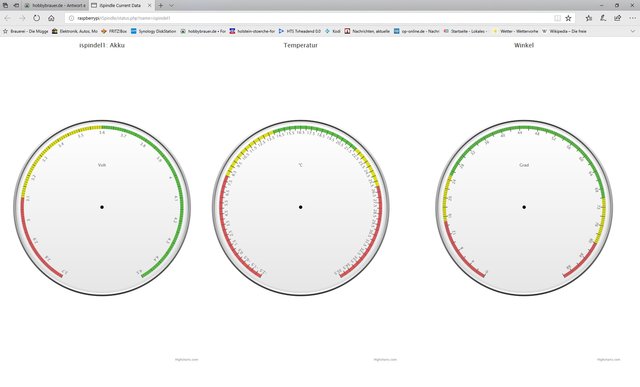Open the favorites hub icon
Screen dimensions: 640x387
coord(589,18)
